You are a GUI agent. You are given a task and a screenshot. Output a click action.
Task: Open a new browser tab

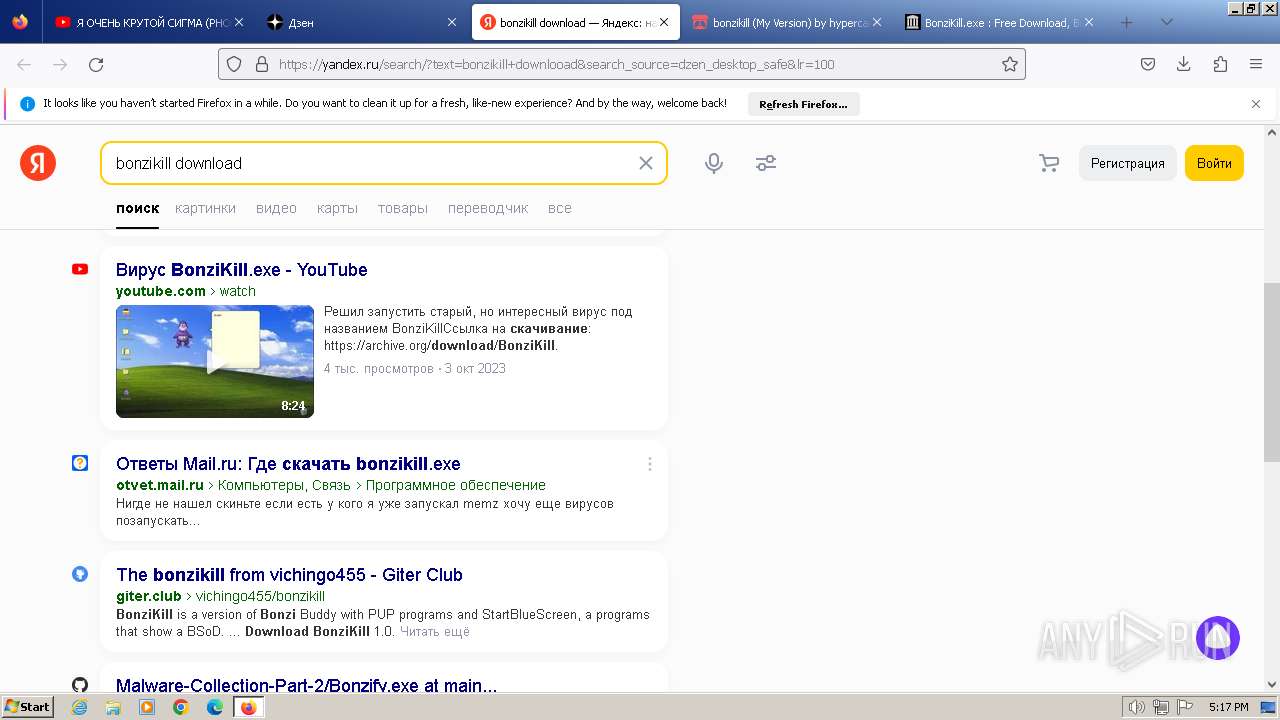point(1126,22)
